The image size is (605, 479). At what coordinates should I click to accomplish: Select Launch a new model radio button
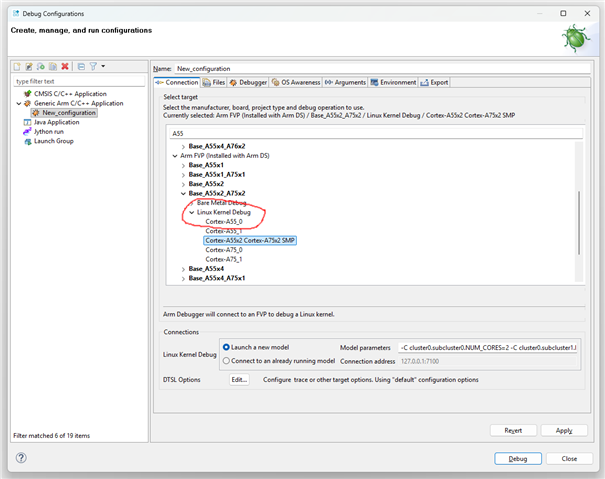tap(227, 347)
